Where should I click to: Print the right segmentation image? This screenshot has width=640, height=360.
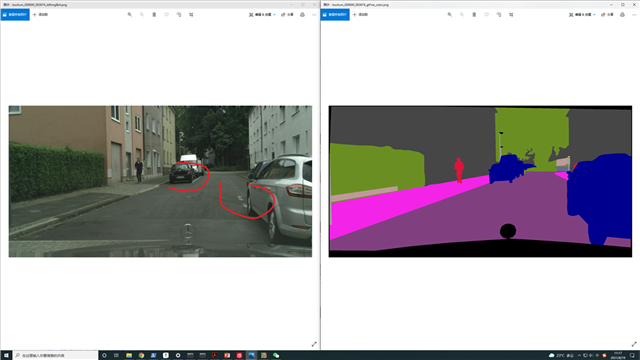(622, 15)
